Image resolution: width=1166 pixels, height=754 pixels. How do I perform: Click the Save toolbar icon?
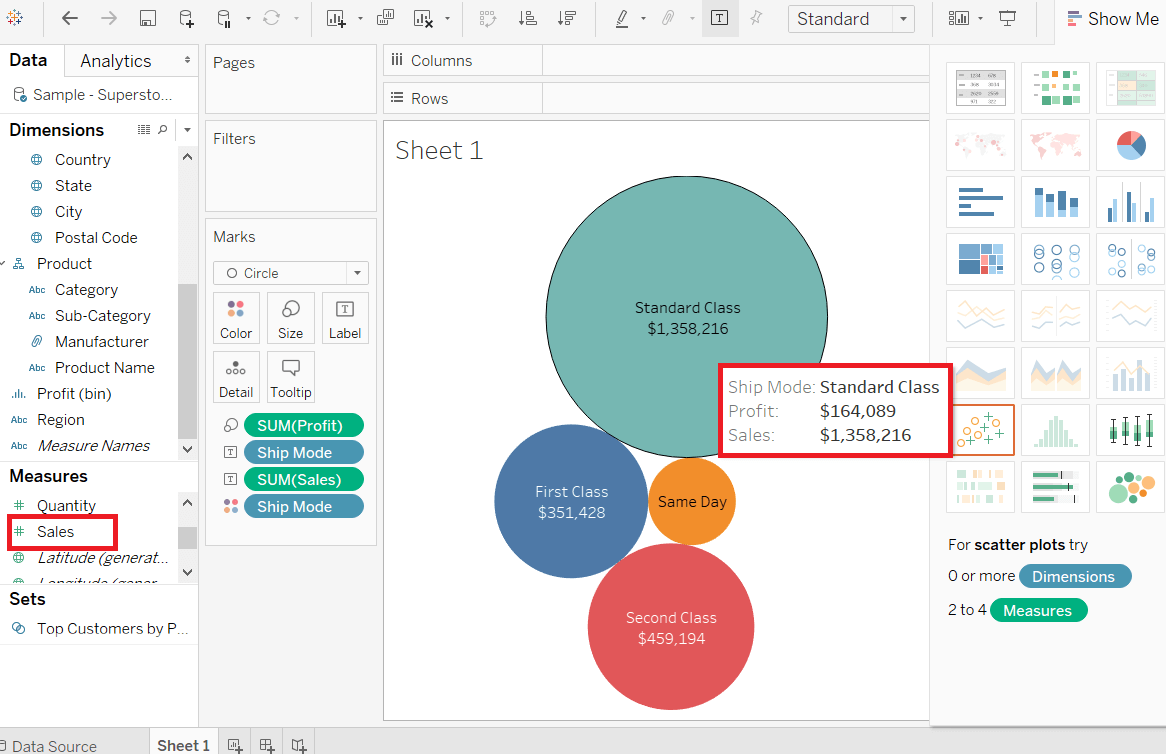point(148,19)
